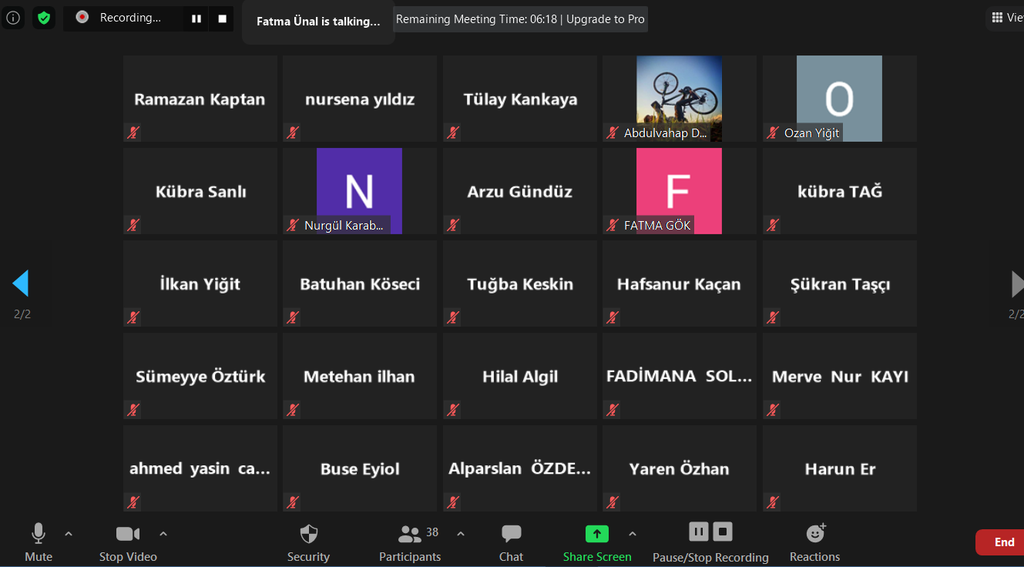
Task: Pause recording in the top recording indicator
Action: pyautogui.click(x=197, y=18)
